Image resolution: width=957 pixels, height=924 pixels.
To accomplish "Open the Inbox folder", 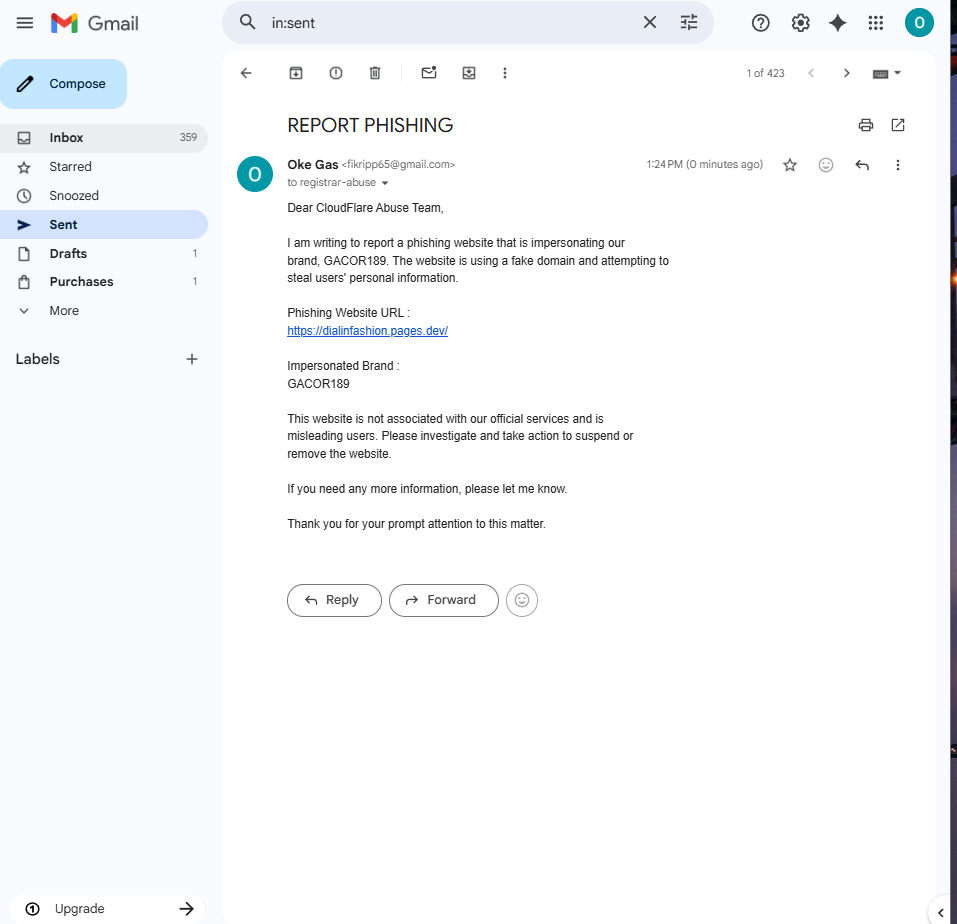I will 104,138.
